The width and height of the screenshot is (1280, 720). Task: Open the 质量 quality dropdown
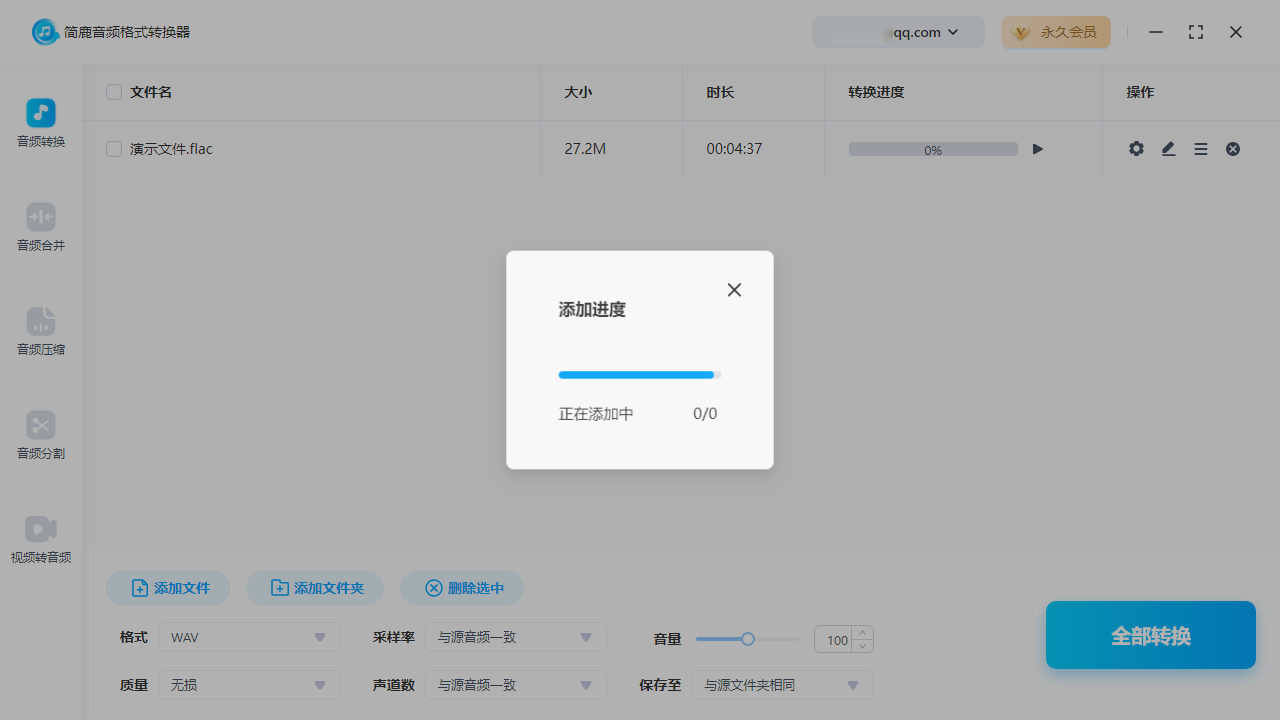248,685
